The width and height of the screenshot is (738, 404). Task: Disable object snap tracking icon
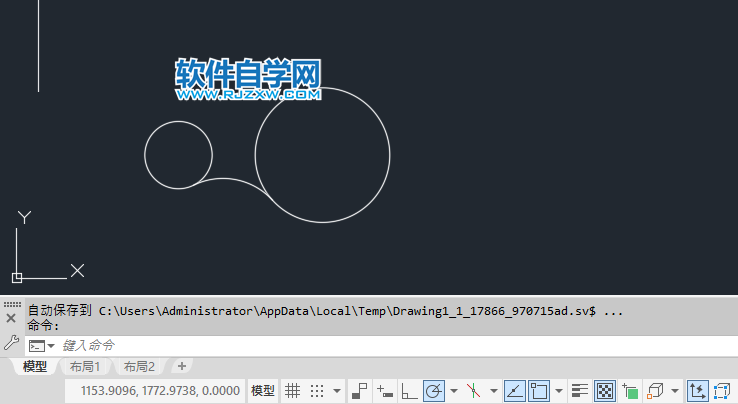tap(515, 391)
